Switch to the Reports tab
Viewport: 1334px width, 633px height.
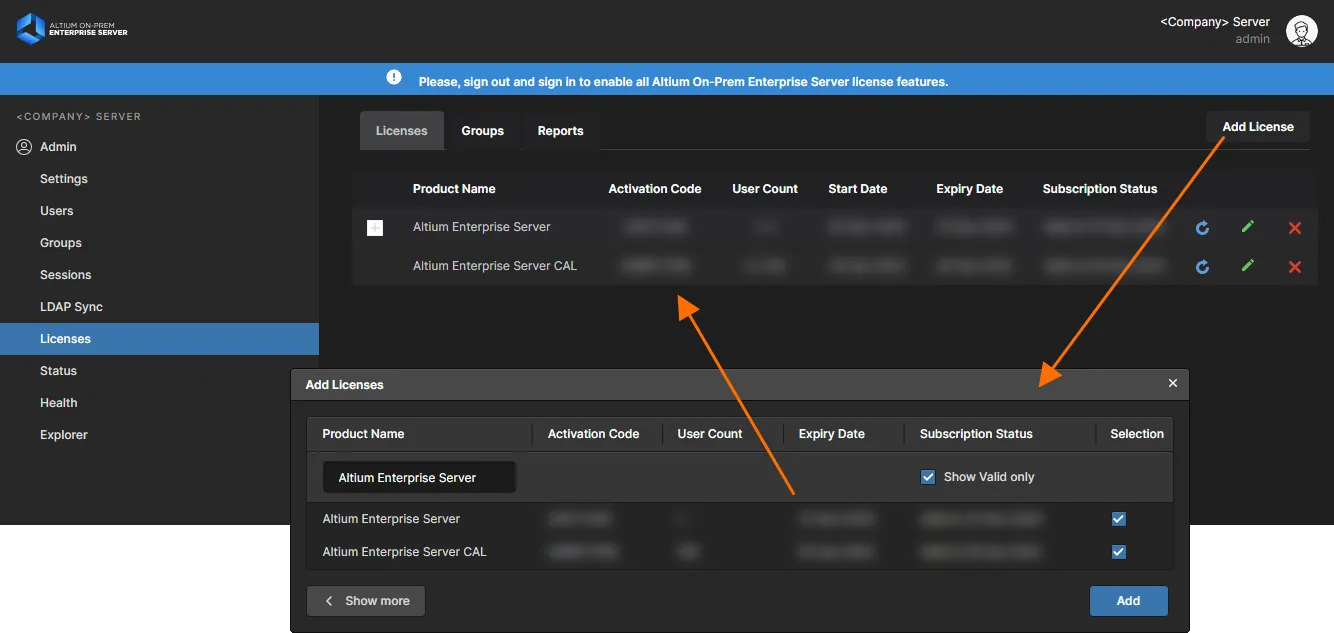(560, 131)
